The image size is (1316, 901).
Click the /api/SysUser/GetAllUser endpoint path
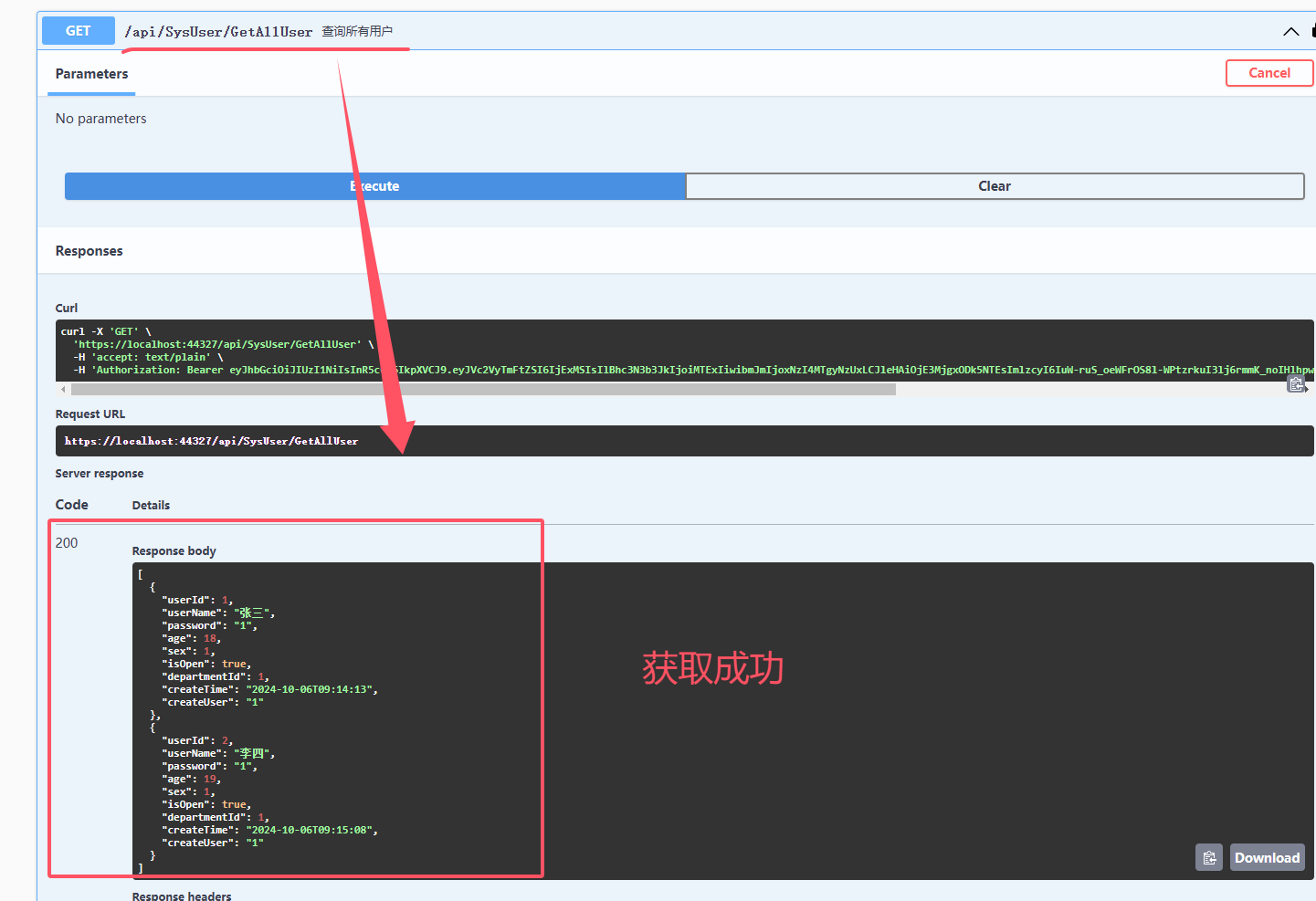pyautogui.click(x=218, y=32)
